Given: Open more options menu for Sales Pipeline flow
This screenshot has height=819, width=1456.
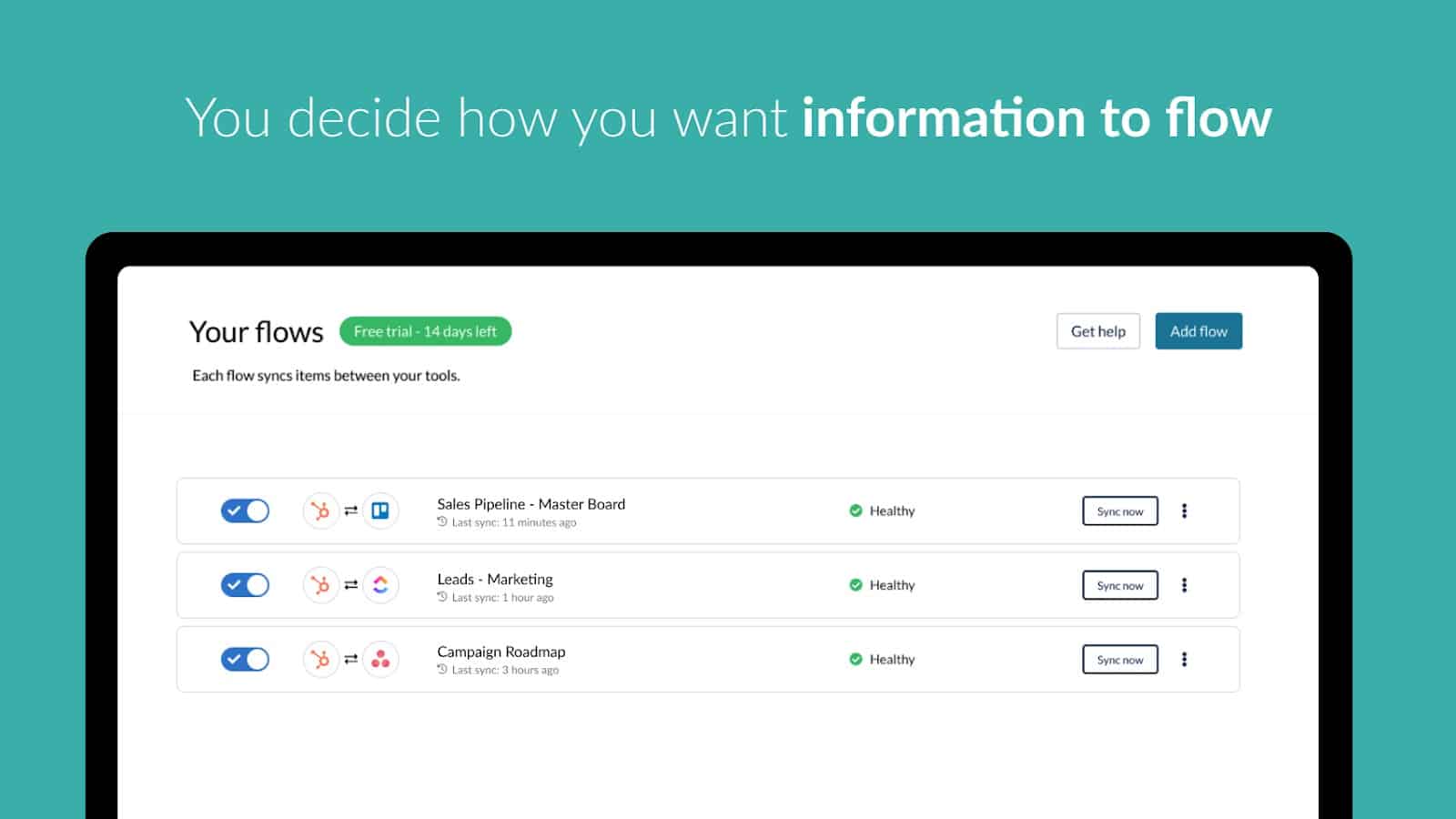Looking at the screenshot, I should point(1184,511).
